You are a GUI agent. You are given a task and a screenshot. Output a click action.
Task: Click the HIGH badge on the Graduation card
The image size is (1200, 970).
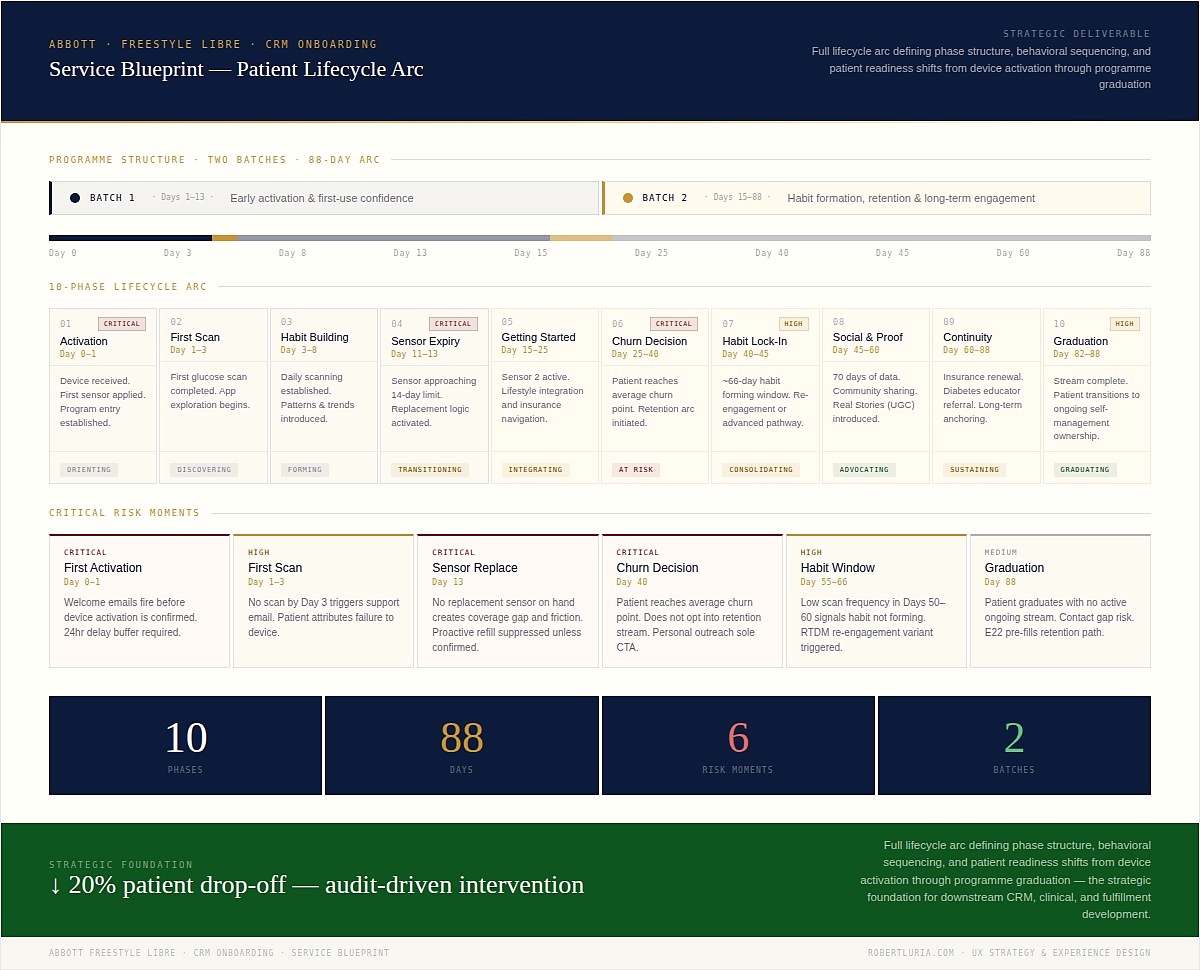click(x=1124, y=323)
